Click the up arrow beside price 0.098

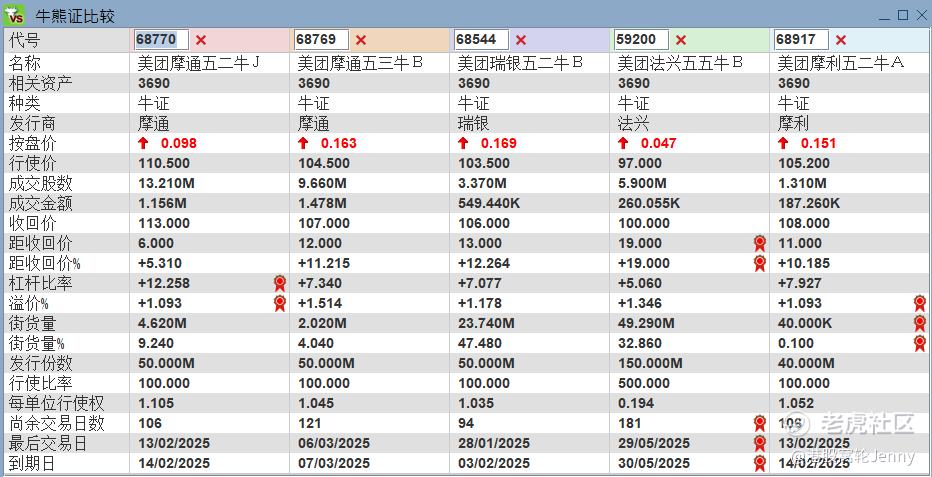(x=143, y=143)
